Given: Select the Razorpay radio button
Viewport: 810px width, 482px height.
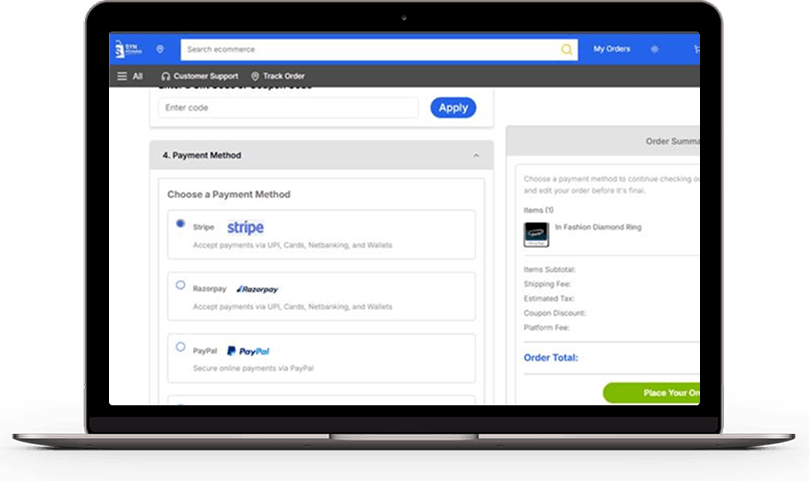Looking at the screenshot, I should 180,286.
